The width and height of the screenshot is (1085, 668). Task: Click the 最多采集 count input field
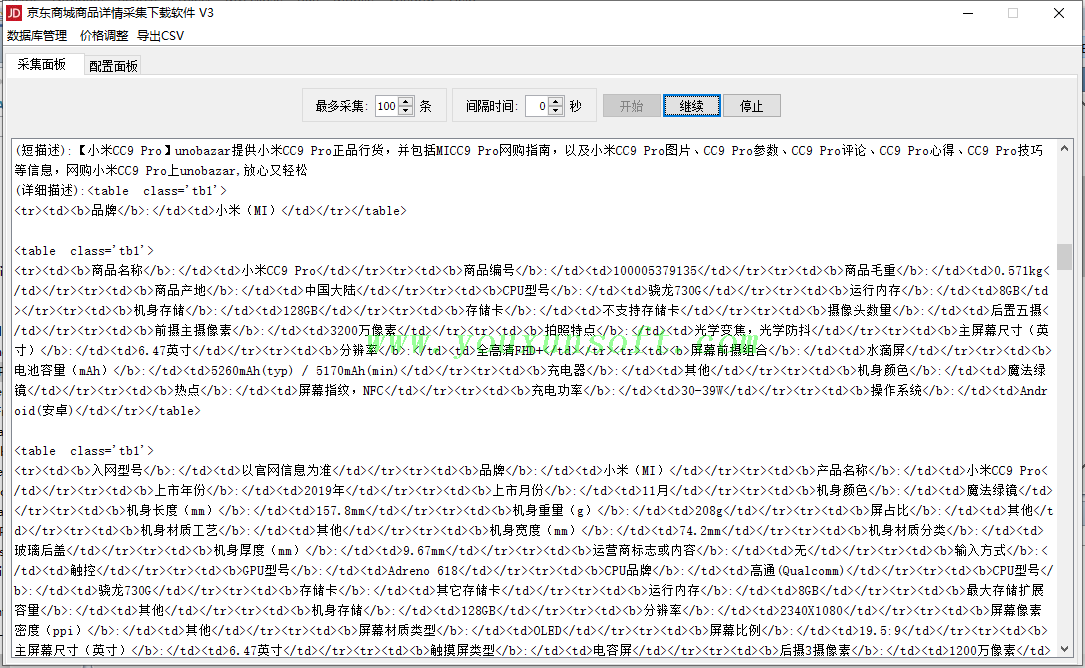pyautogui.click(x=387, y=106)
